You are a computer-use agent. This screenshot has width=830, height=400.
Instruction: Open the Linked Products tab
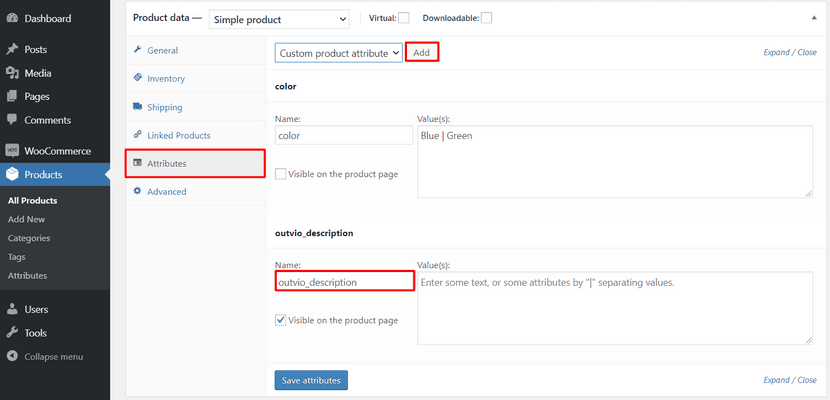178,135
